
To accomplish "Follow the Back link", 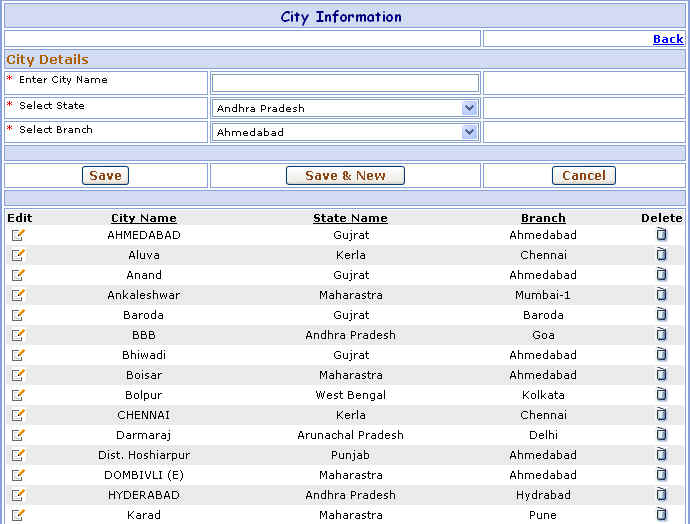I will (668, 39).
